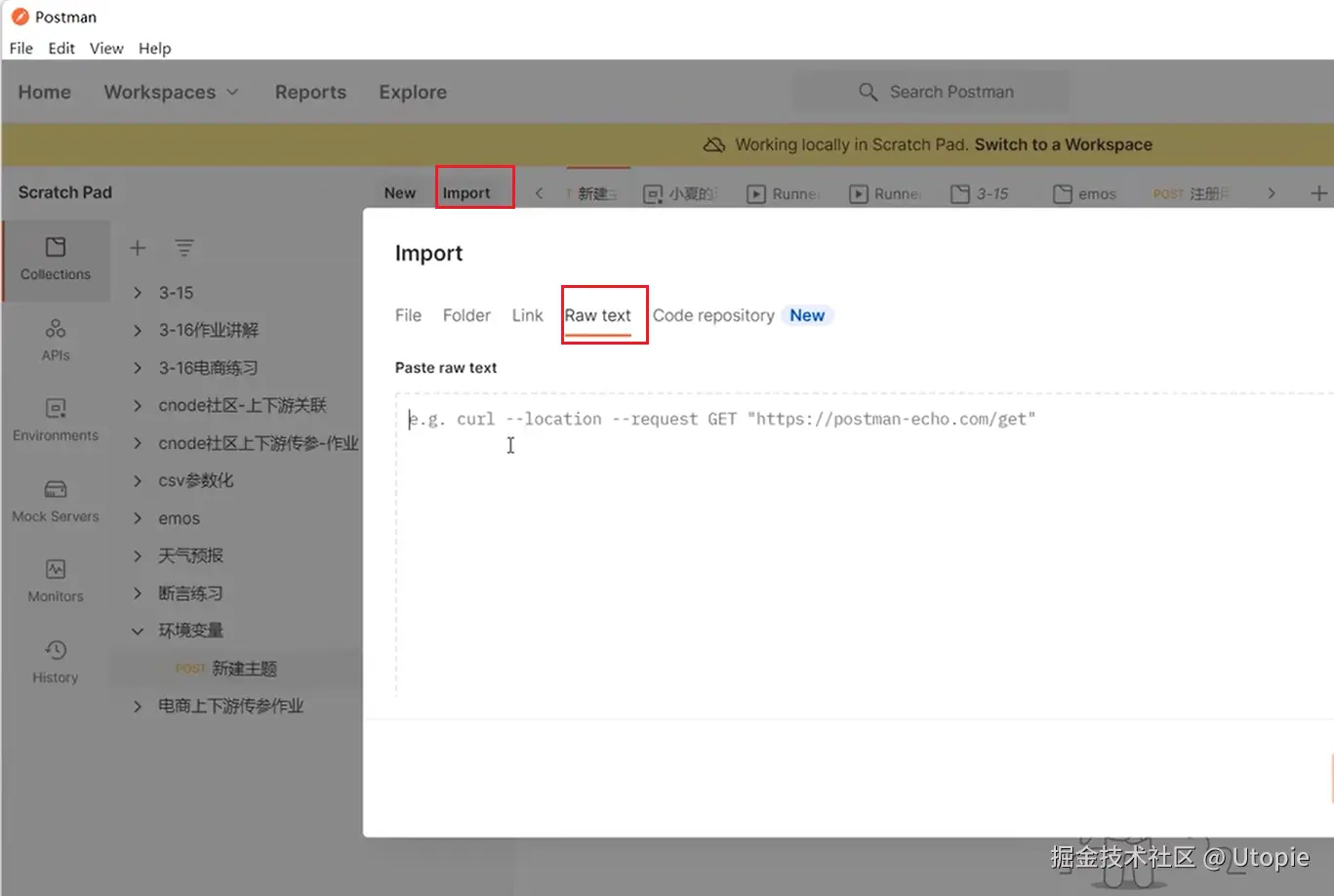Expand the emos collection

[x=138, y=518]
